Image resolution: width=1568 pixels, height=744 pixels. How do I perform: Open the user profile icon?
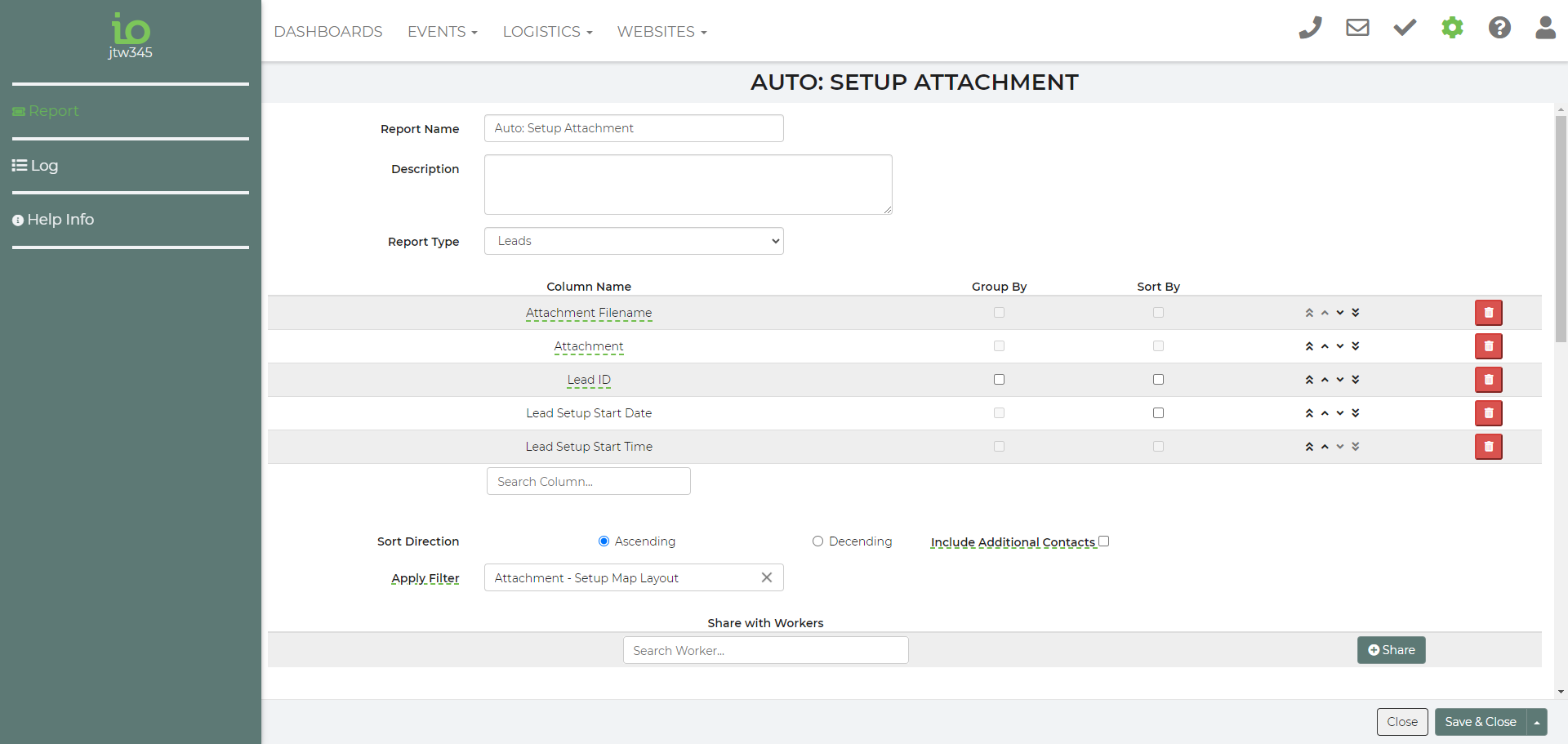pos(1545,28)
